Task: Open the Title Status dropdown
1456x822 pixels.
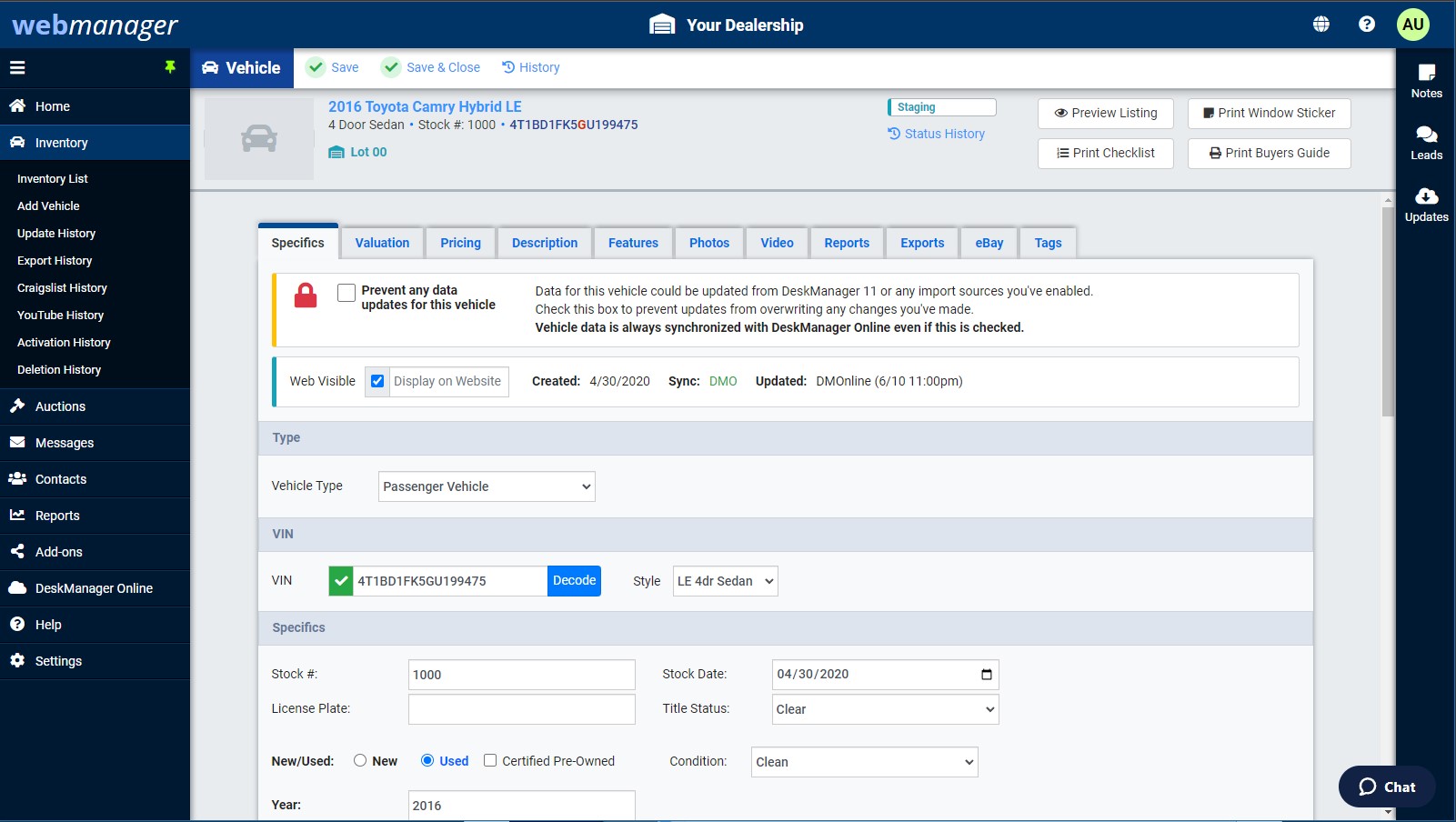Action: pos(885,709)
